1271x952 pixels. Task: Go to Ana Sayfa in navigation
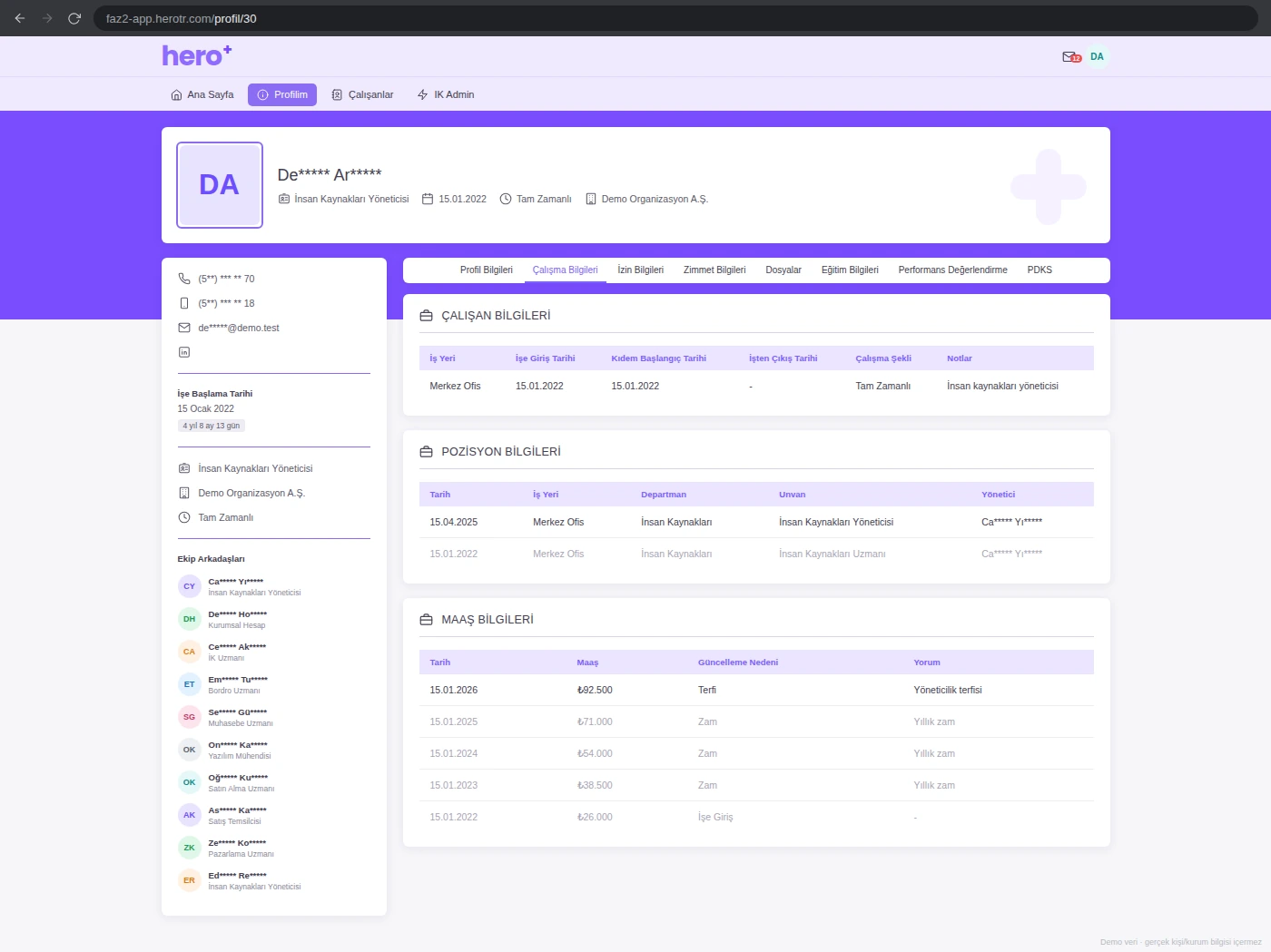[202, 94]
